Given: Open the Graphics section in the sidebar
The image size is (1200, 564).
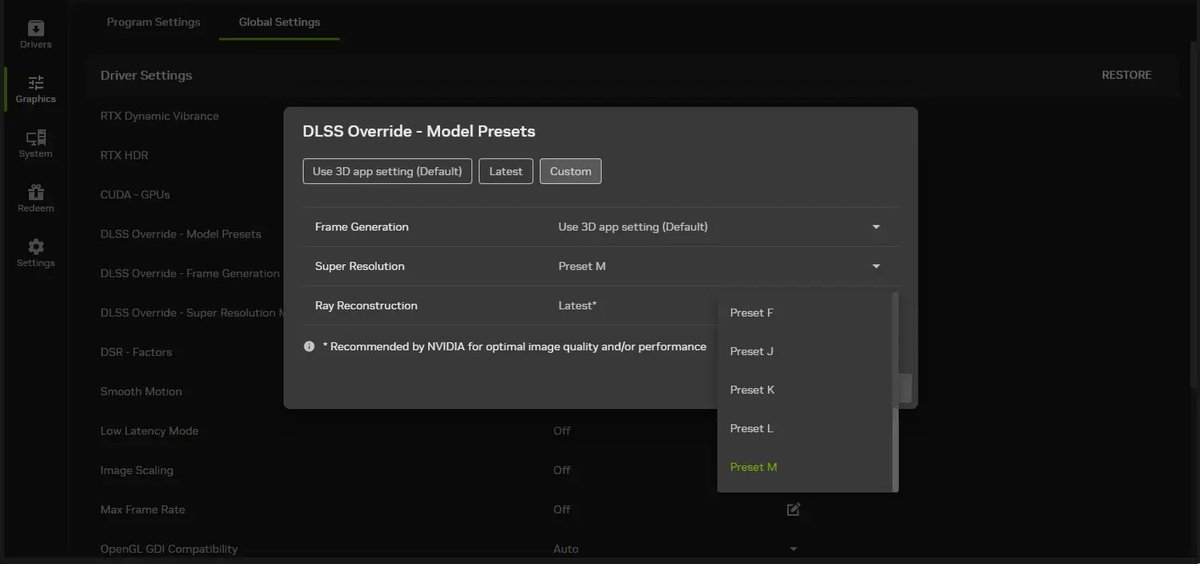Looking at the screenshot, I should coord(36,89).
